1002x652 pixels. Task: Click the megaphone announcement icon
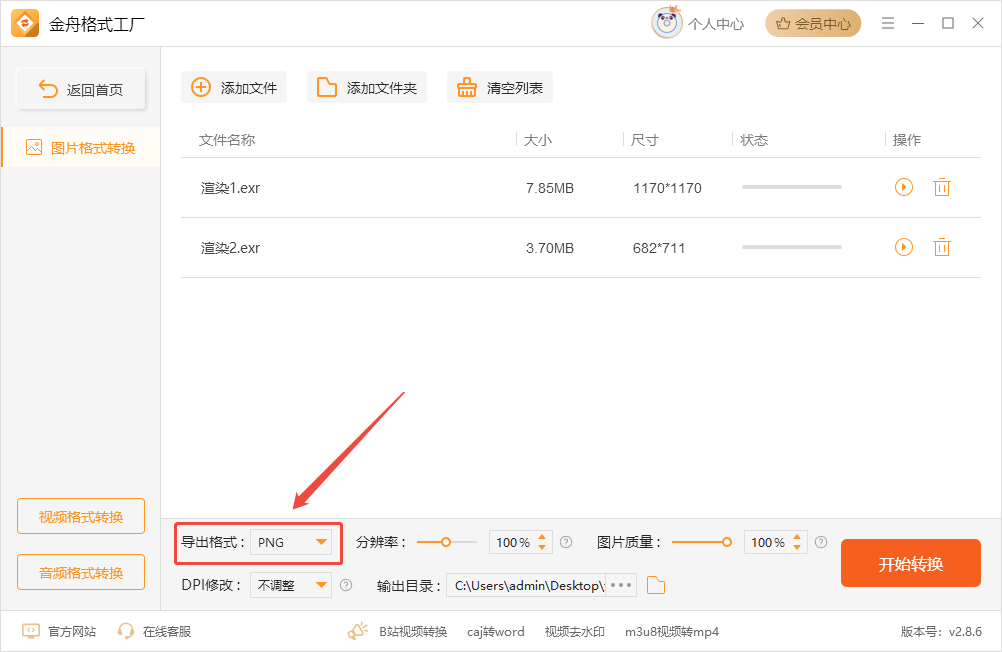tap(358, 631)
